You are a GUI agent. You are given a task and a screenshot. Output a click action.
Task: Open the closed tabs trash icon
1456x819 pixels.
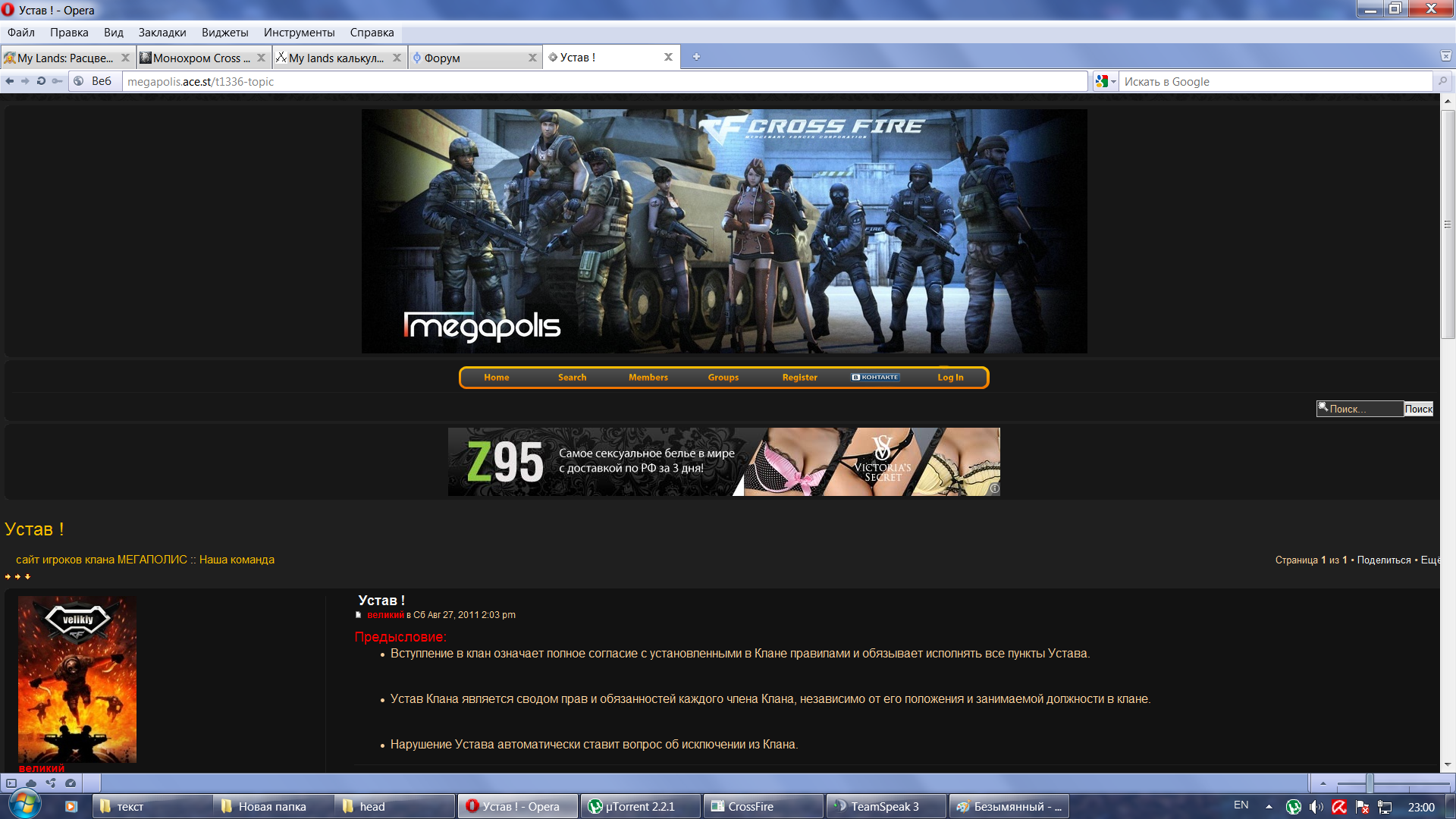[x=1445, y=56]
